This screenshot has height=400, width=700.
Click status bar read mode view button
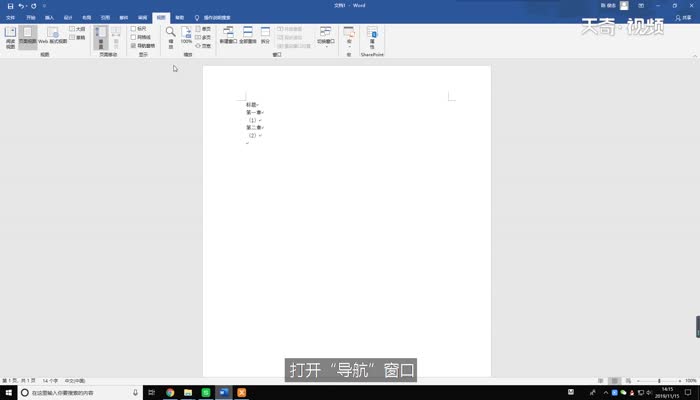coord(601,381)
